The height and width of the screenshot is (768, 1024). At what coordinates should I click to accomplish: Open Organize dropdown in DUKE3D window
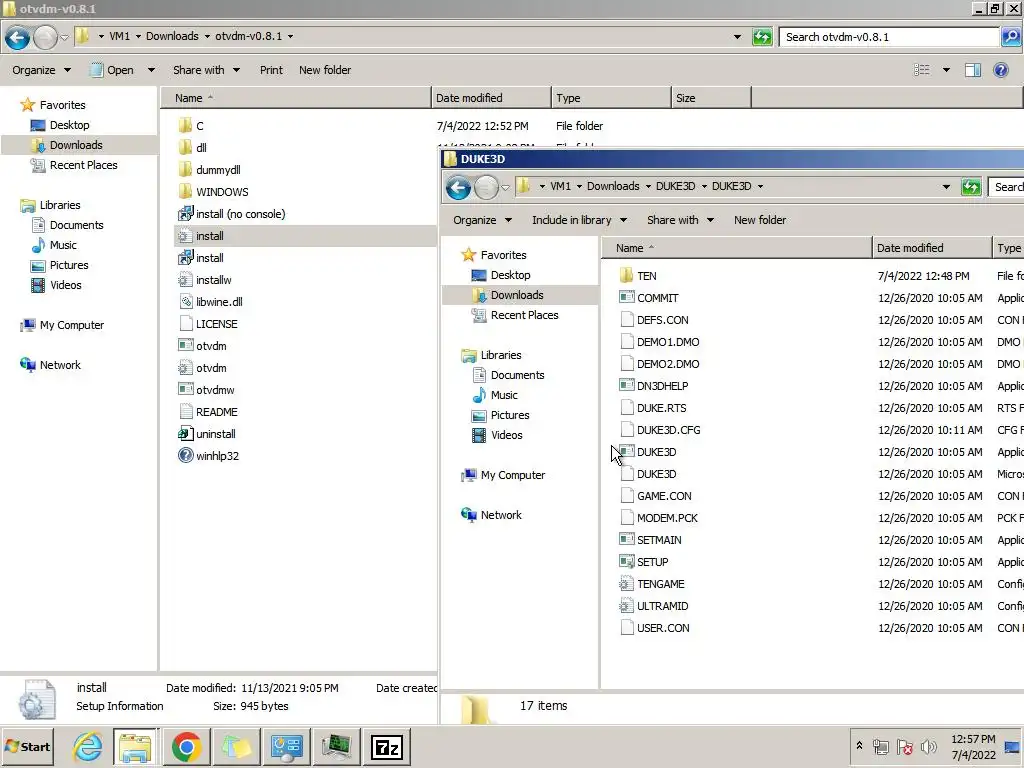[x=483, y=220]
